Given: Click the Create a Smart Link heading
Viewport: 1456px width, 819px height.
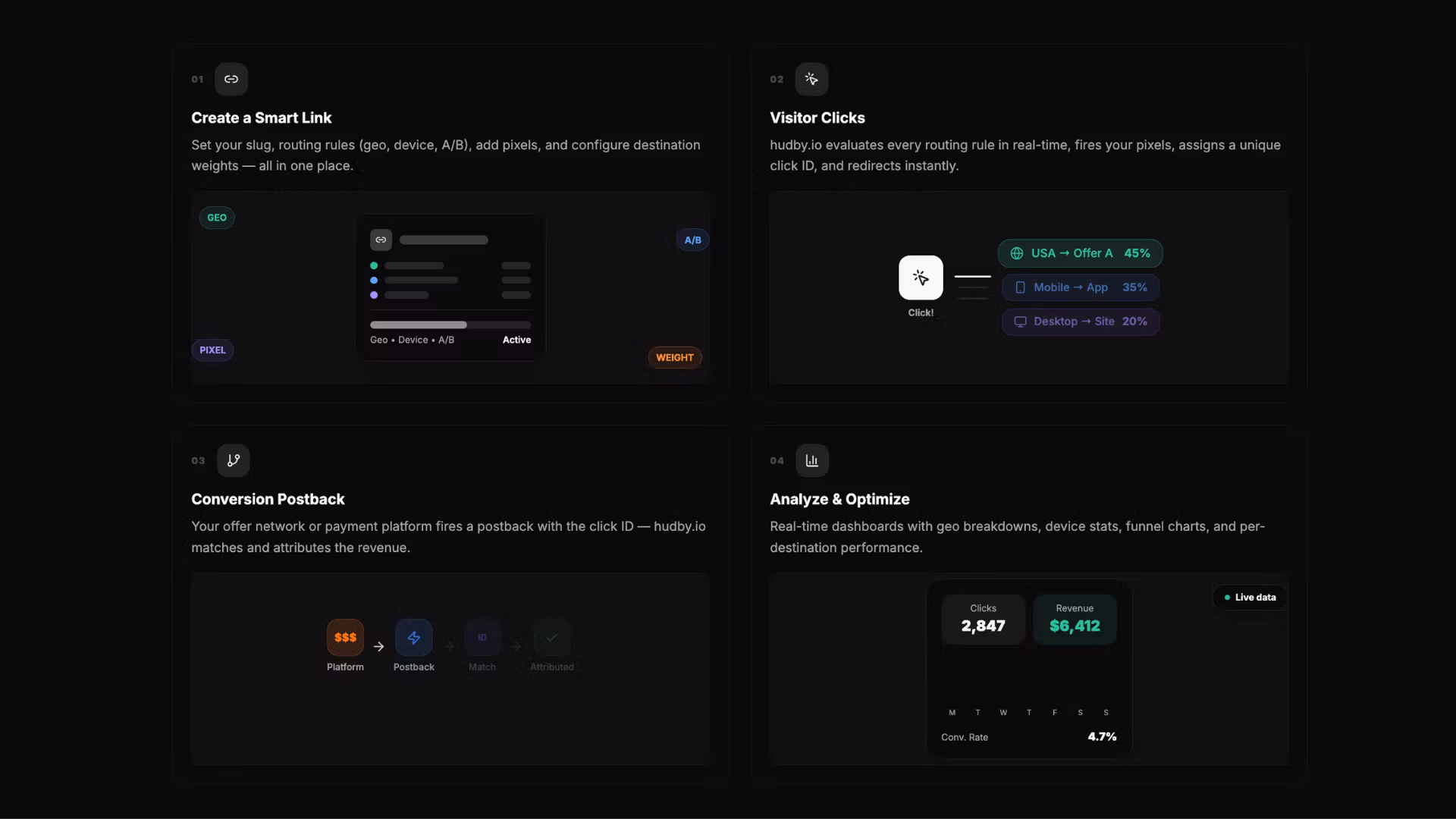Looking at the screenshot, I should [261, 118].
